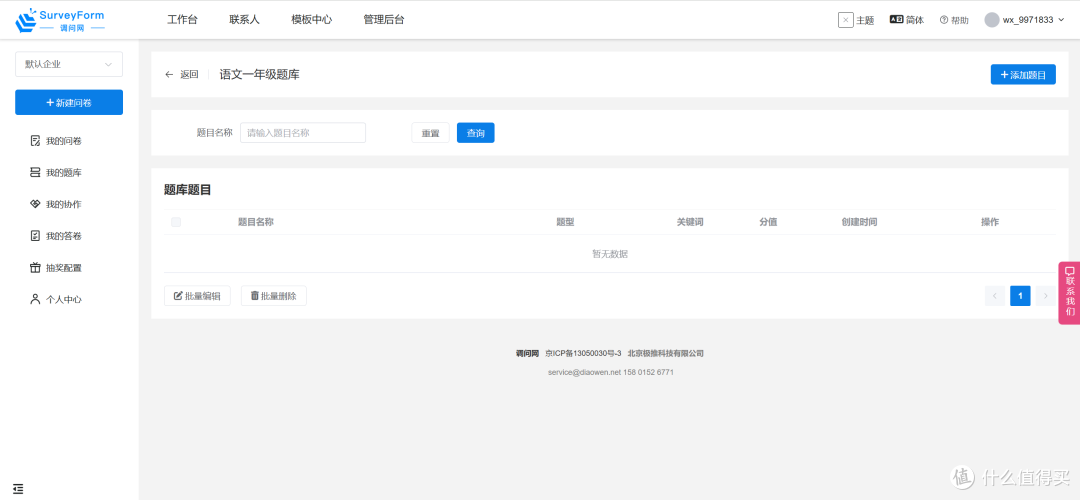Open 联系我们 side tab
1080x500 pixels.
[1069, 293]
